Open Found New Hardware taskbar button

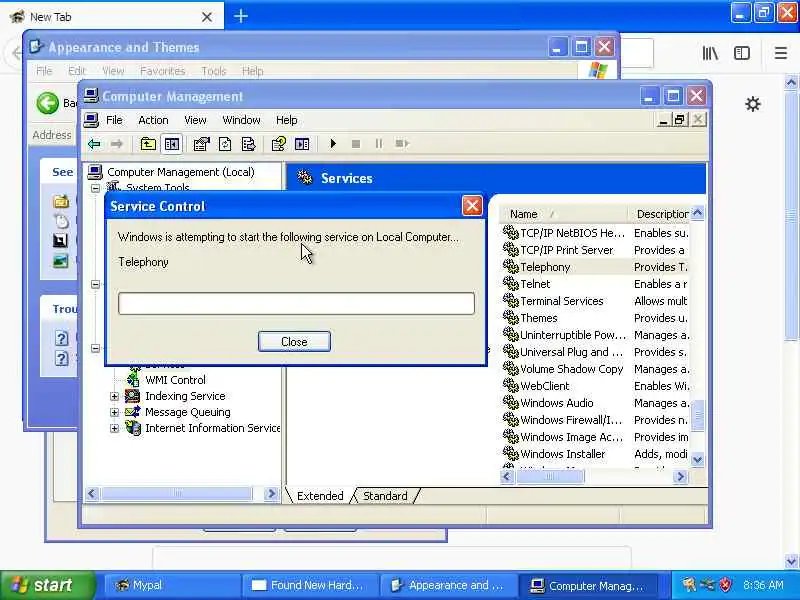point(310,585)
